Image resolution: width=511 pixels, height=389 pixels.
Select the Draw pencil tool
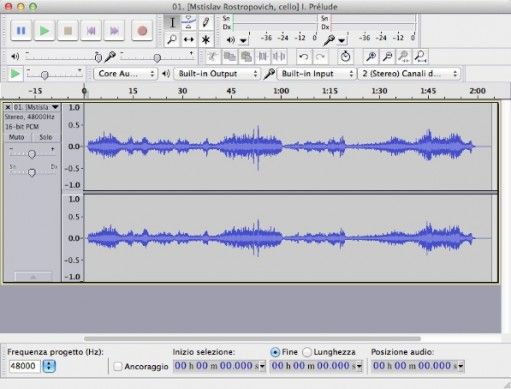point(206,22)
